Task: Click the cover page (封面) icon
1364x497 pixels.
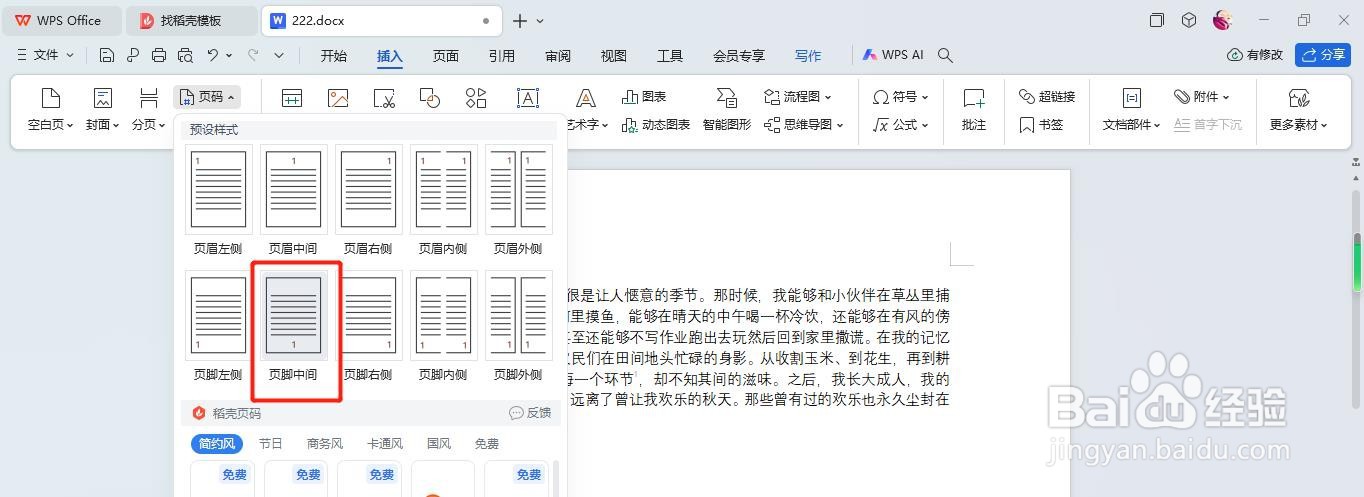Action: pyautogui.click(x=102, y=98)
